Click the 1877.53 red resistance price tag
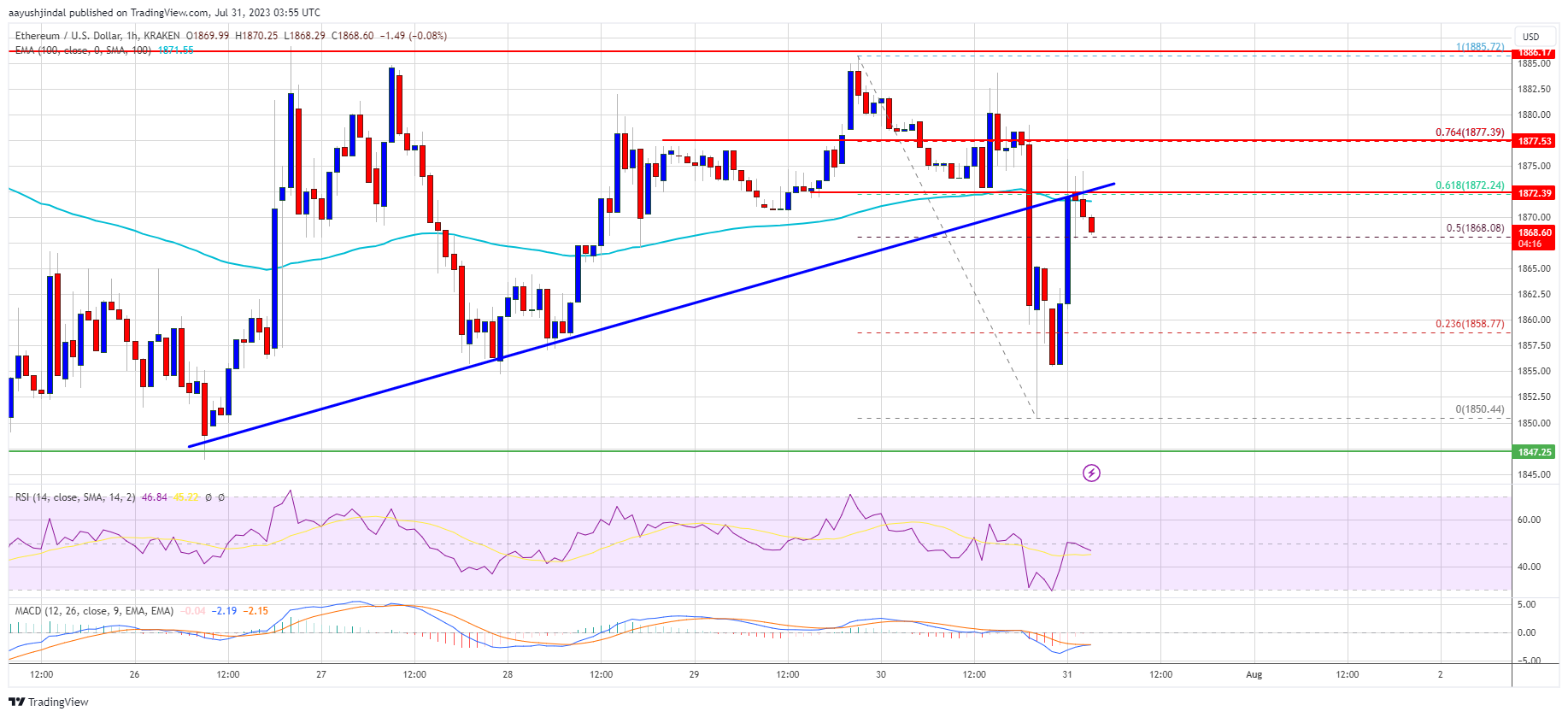This screenshot has width=1568, height=717. (x=1534, y=141)
